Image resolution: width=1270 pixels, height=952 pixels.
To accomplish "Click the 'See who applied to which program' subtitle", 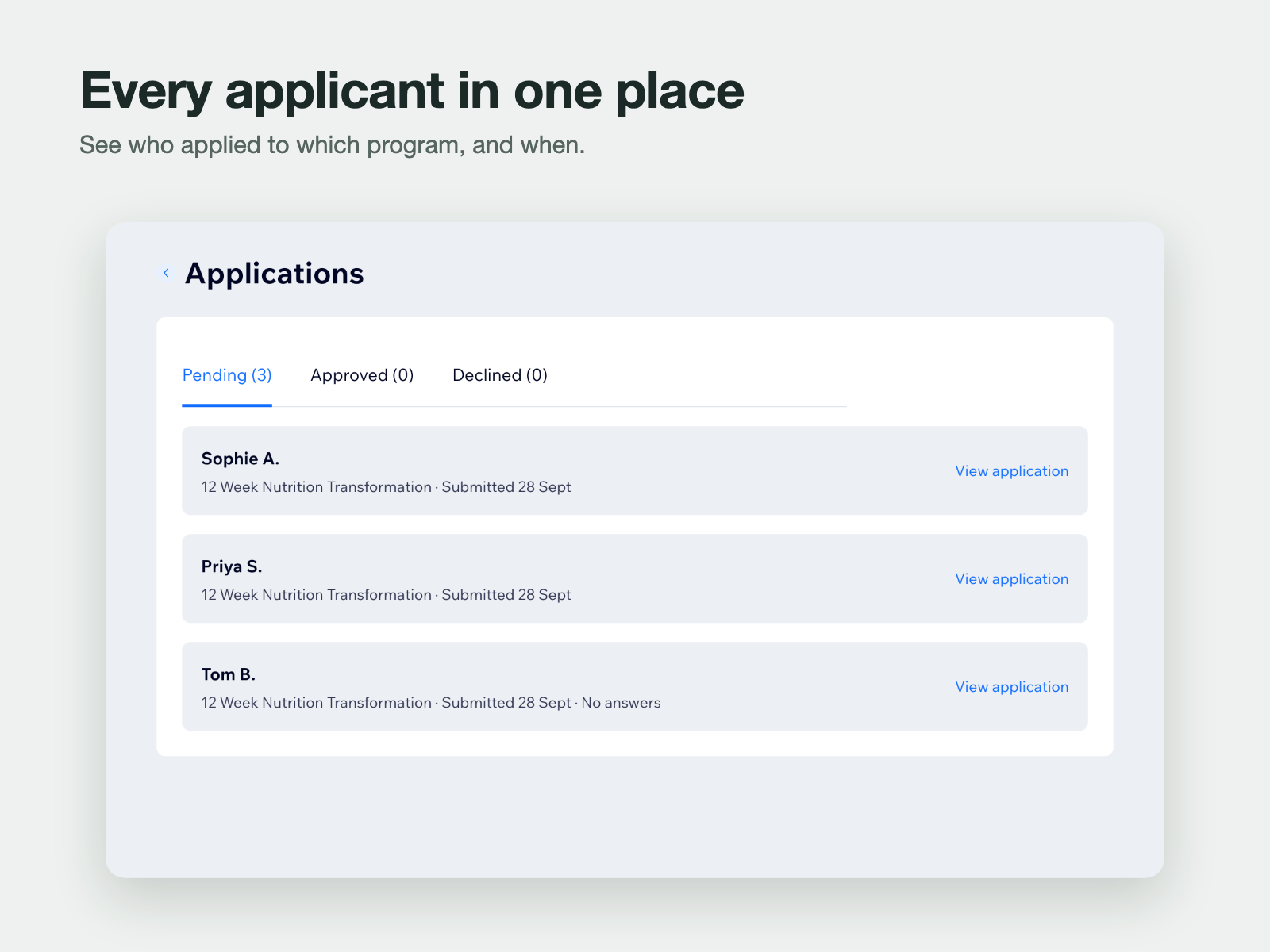I will pyautogui.click(x=332, y=145).
